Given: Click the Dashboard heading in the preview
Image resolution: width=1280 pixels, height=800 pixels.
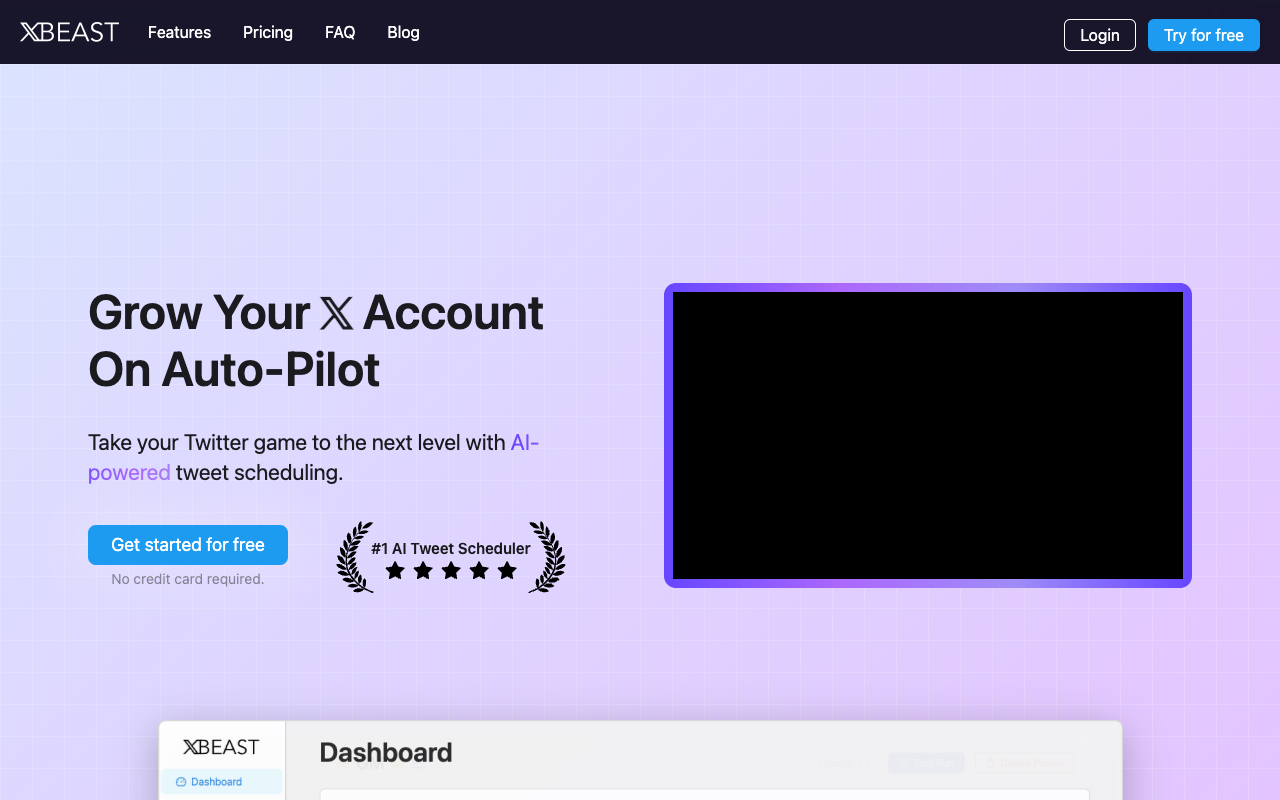Looking at the screenshot, I should tap(386, 753).
